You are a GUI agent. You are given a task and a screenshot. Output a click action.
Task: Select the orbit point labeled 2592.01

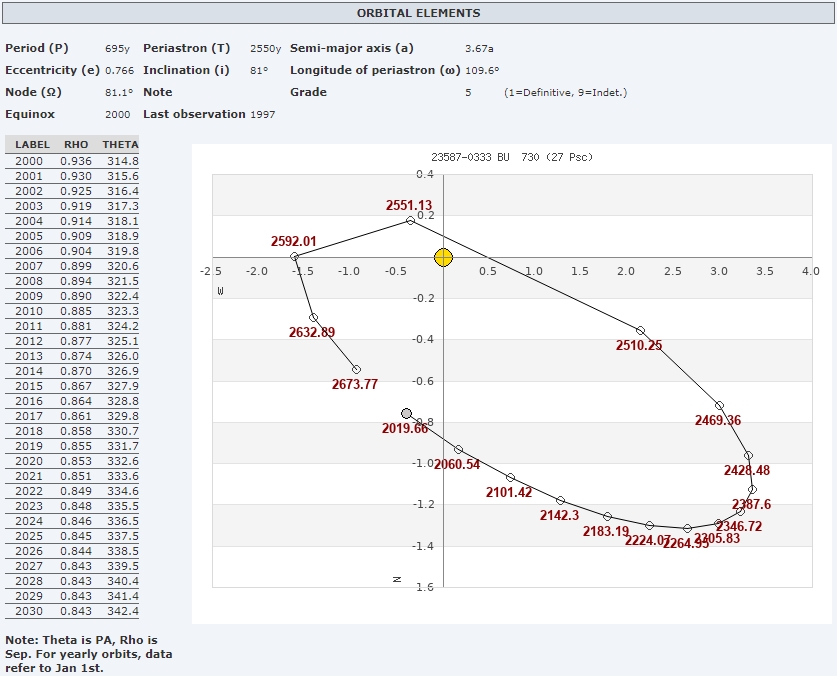pos(295,257)
